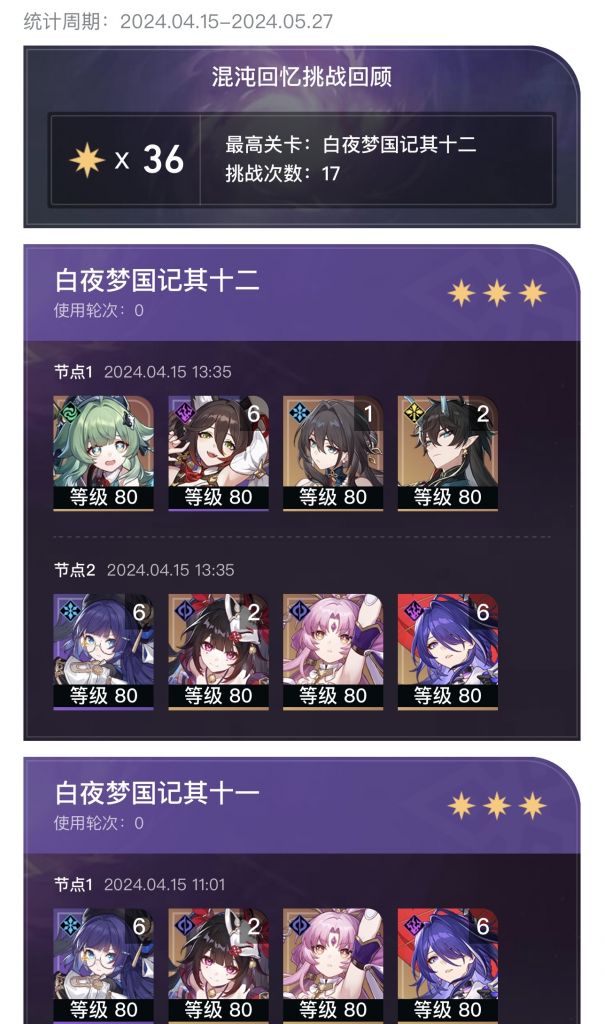
Task: Click the quantum element icon on fox-ear character
Action: tap(185, 412)
